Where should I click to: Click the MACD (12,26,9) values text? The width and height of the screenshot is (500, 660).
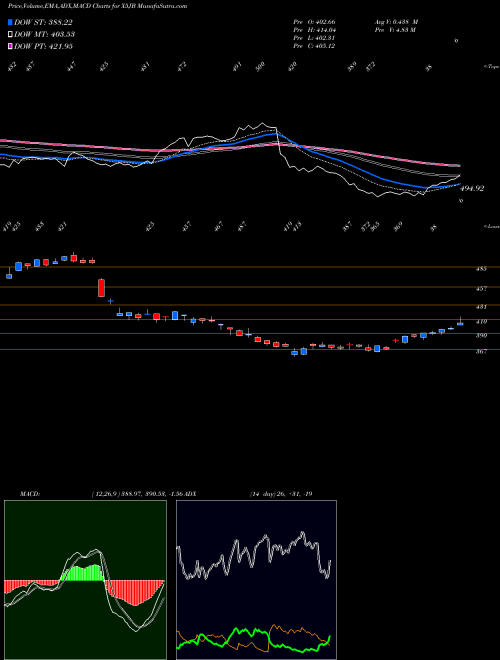tap(138, 494)
